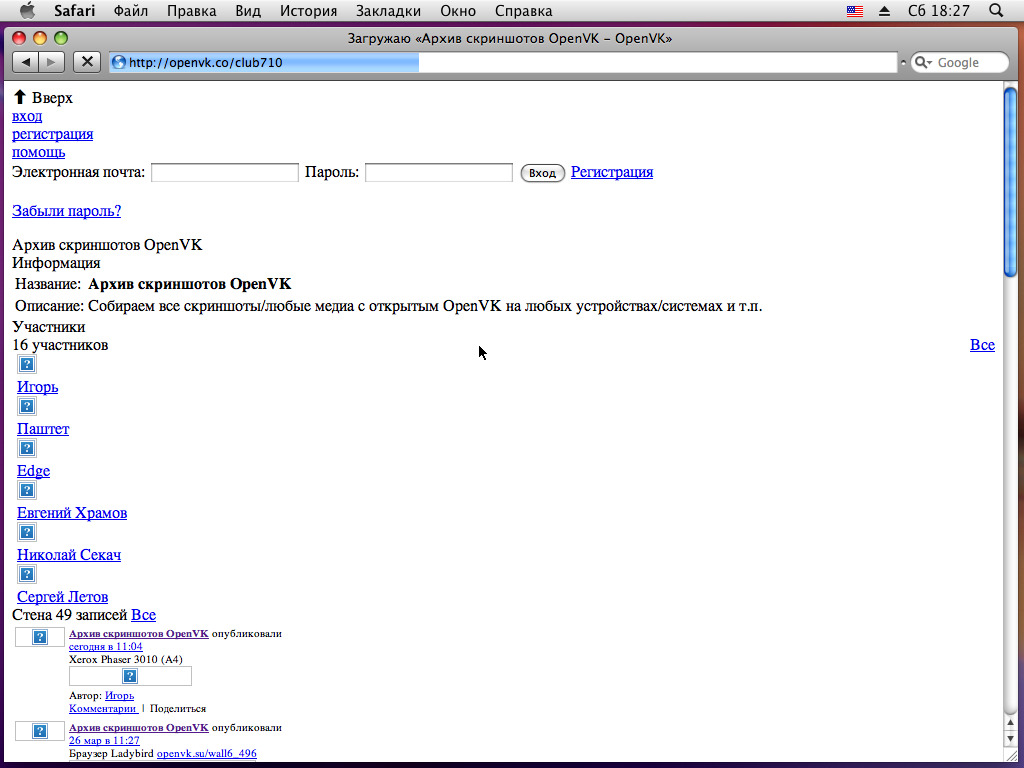
Task: Open Комментарии link under first post
Action: pos(102,708)
